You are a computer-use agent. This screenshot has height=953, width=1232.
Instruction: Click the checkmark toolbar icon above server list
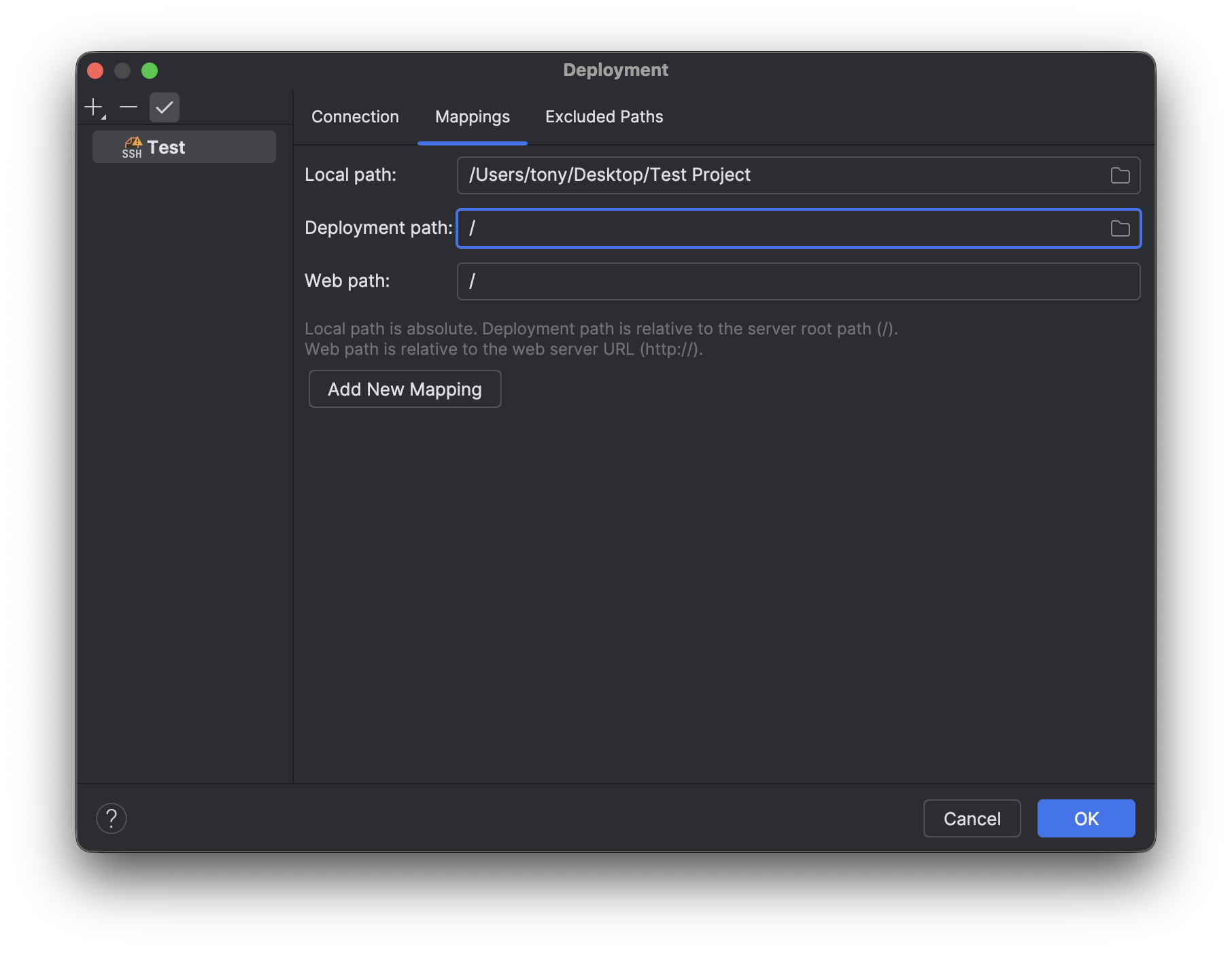pos(164,107)
